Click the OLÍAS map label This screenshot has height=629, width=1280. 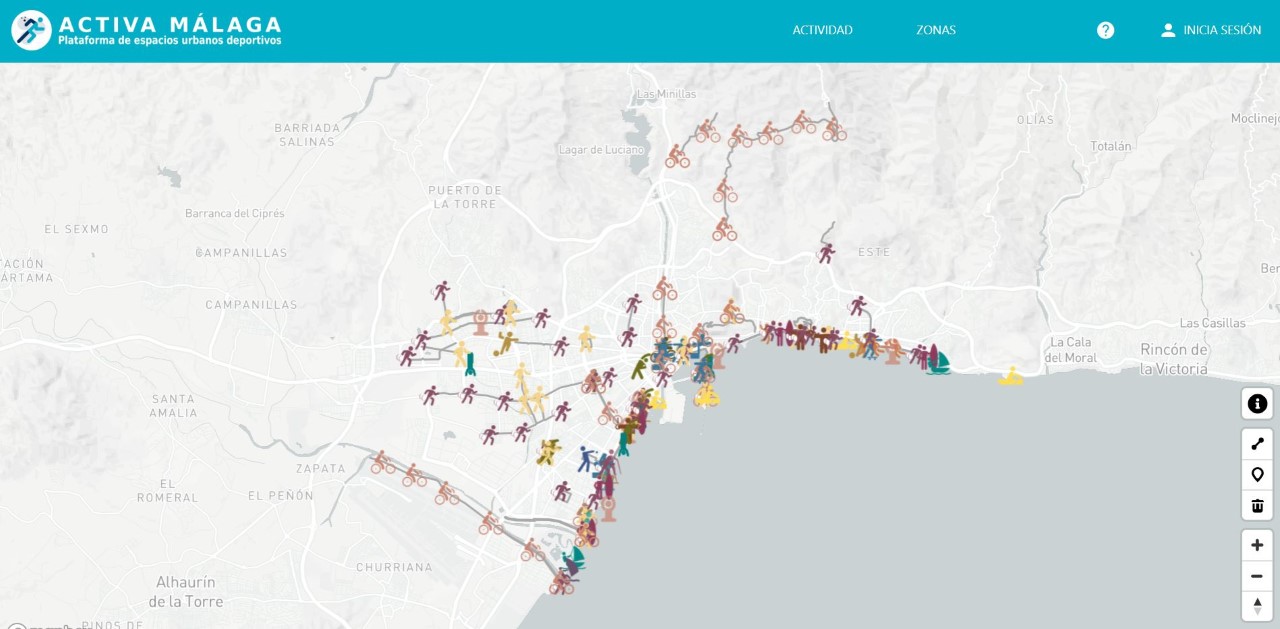(1035, 120)
